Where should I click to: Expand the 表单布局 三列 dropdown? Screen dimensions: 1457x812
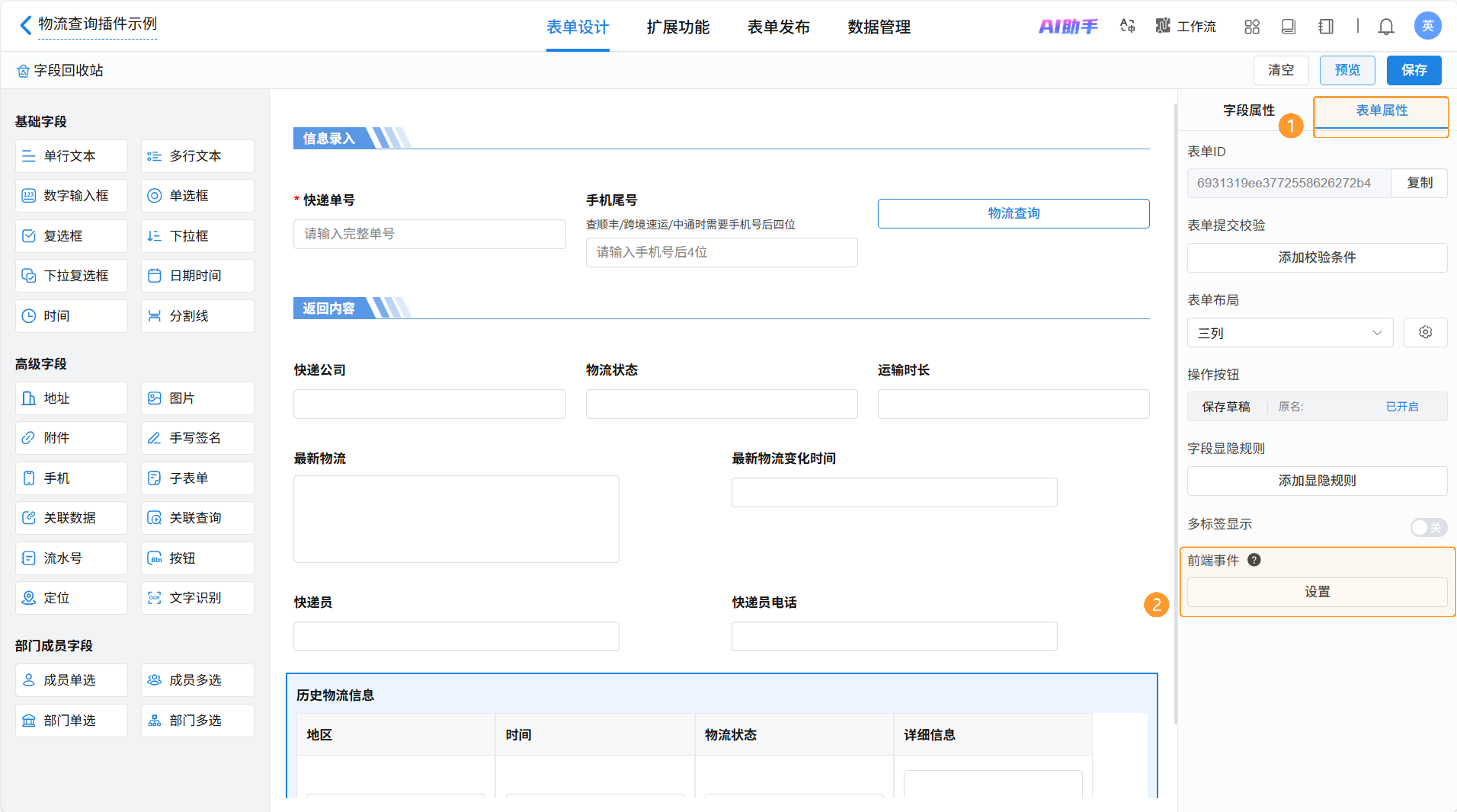pos(1289,332)
